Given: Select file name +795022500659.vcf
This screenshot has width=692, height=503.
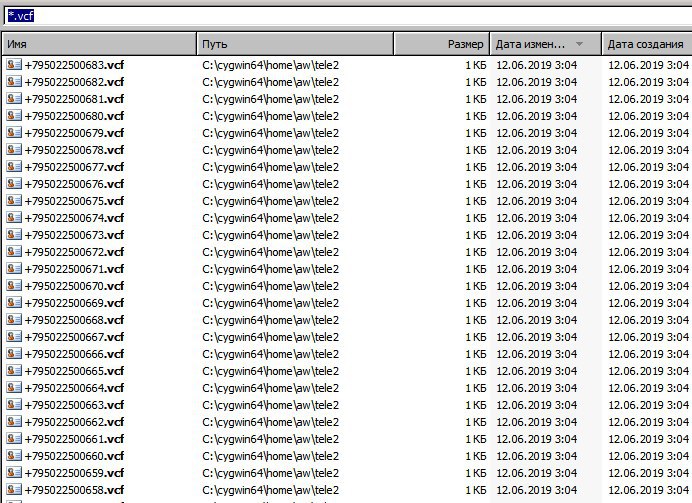Looking at the screenshot, I should coord(74,473).
